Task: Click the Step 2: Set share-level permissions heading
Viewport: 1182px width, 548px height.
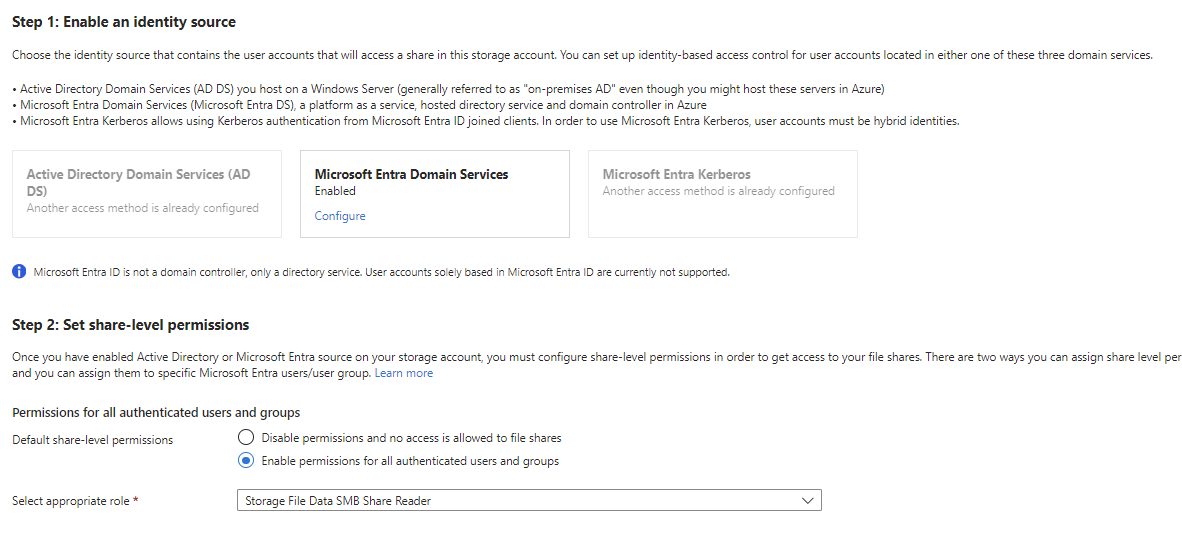Action: [x=130, y=325]
